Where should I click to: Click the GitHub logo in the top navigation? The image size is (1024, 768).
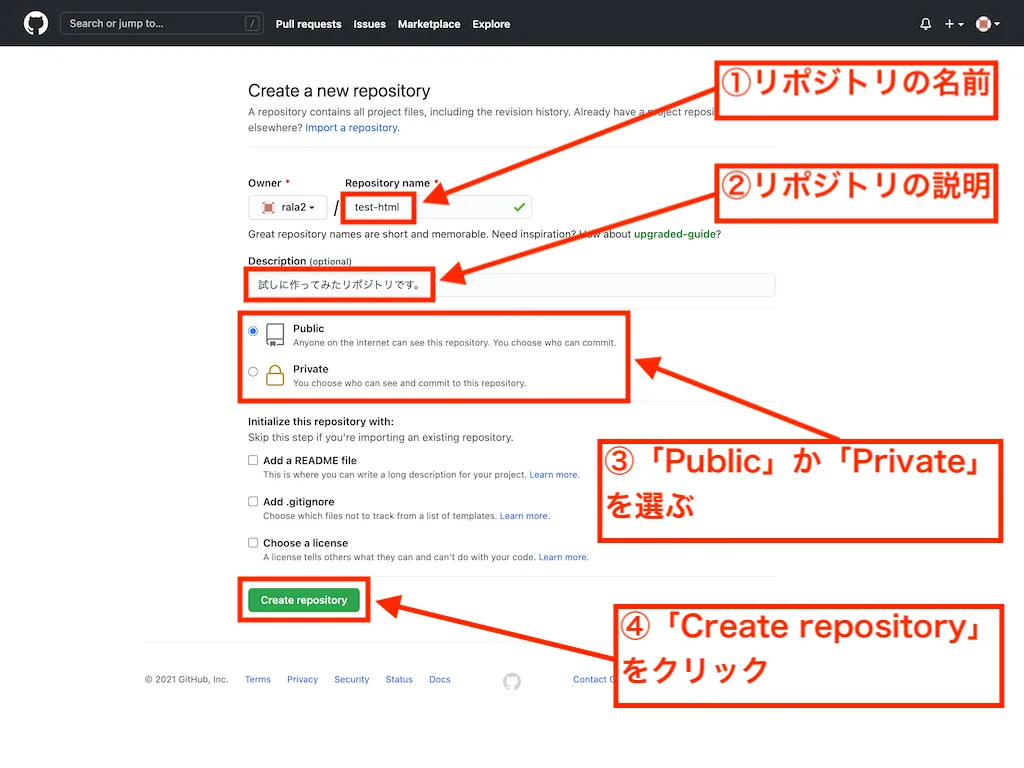click(x=35, y=22)
